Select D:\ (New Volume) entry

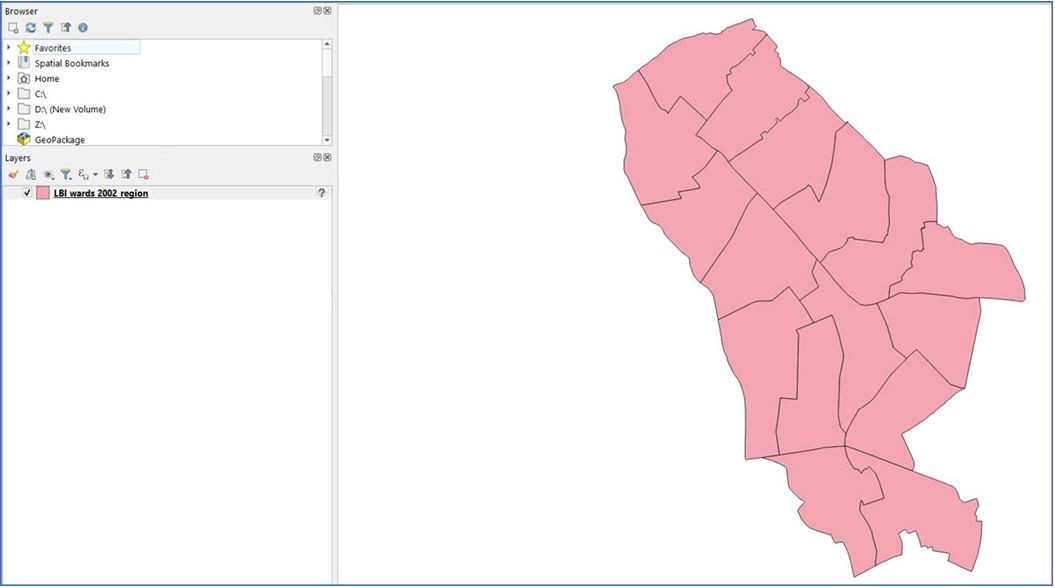click(70, 109)
